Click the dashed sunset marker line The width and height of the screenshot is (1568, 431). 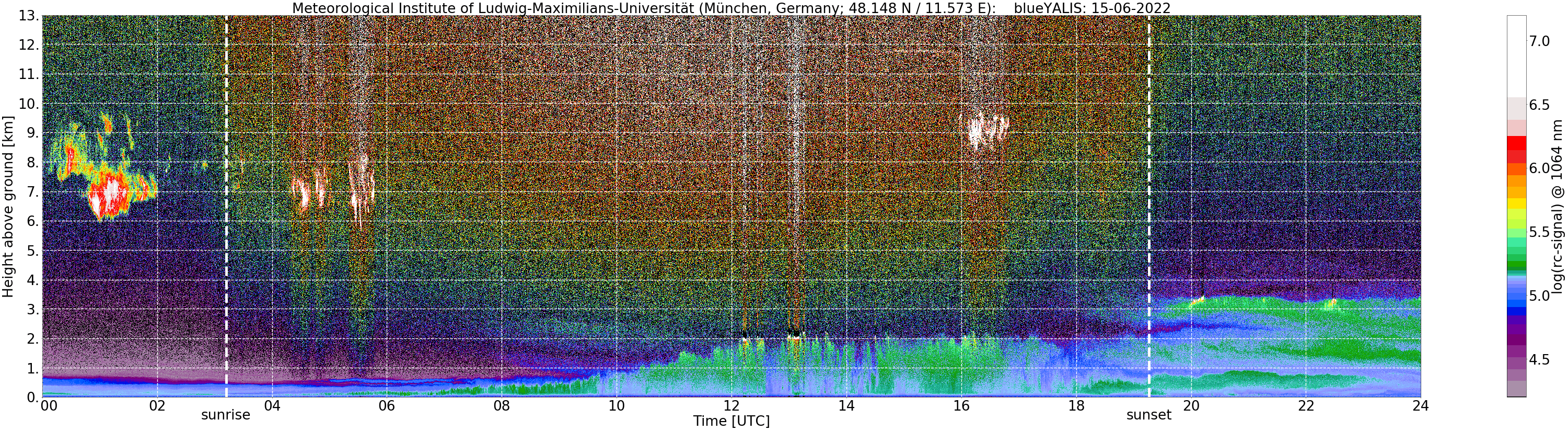click(x=1149, y=206)
